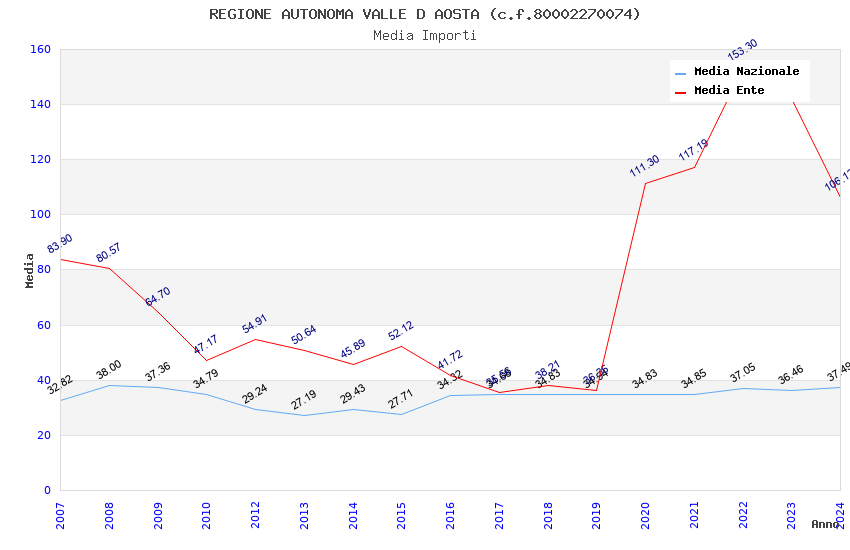The image size is (850, 550).
Task: Click the y-axis tick label 160
Action: (41, 49)
